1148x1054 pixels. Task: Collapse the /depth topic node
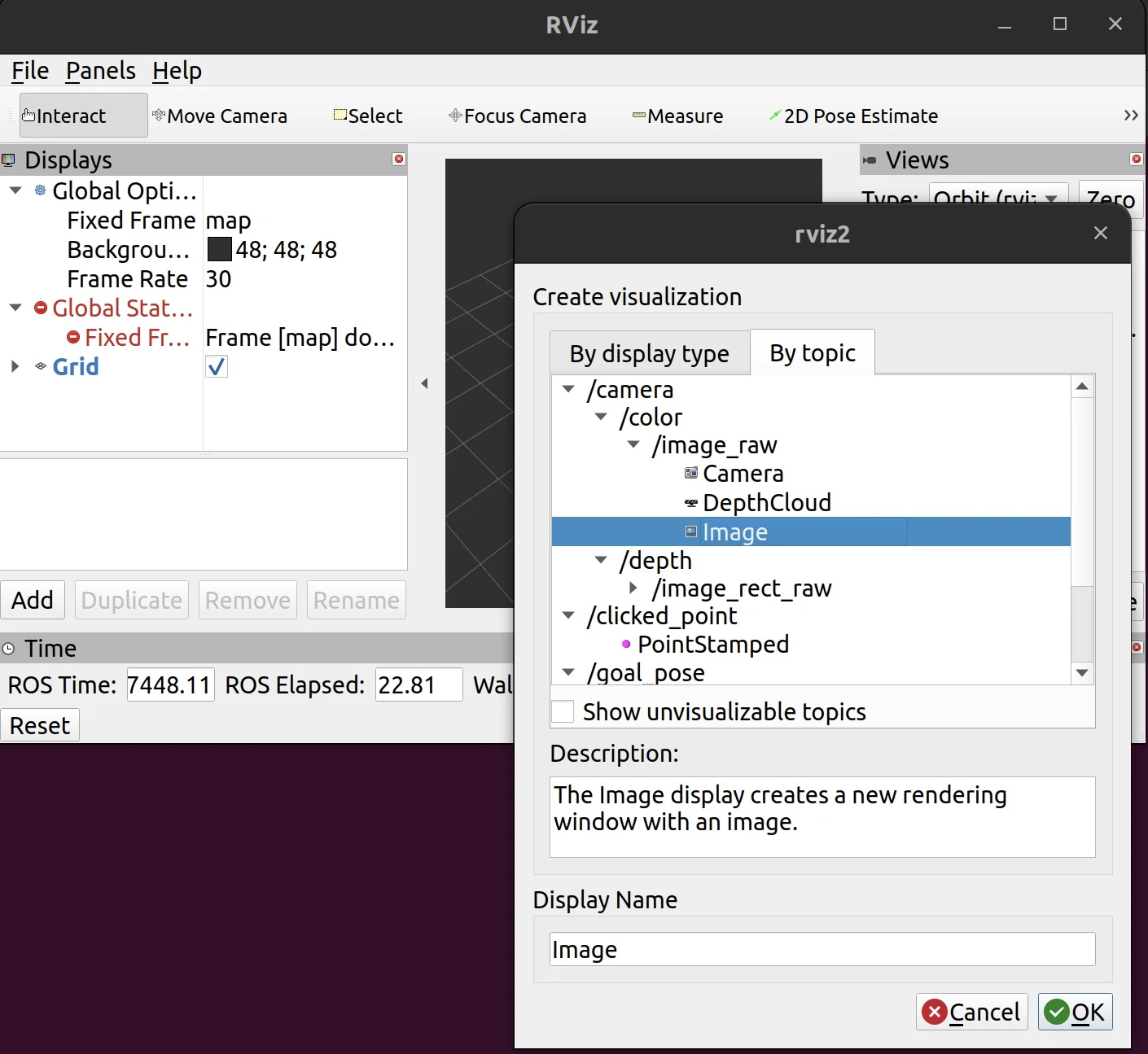pyautogui.click(x=602, y=560)
